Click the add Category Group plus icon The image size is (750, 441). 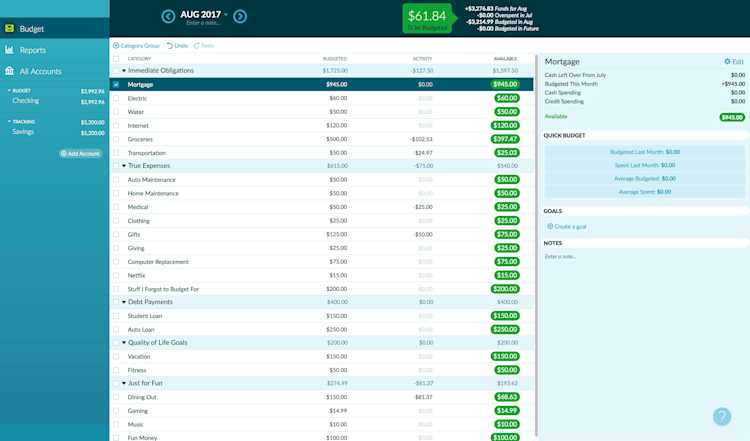[x=116, y=45]
